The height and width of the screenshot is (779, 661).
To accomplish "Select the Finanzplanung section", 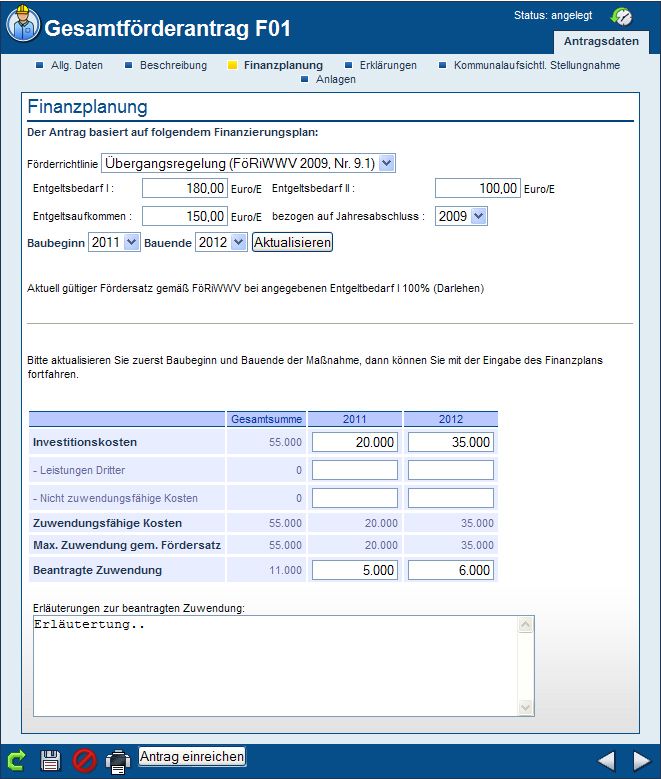I will pyautogui.click(x=283, y=65).
